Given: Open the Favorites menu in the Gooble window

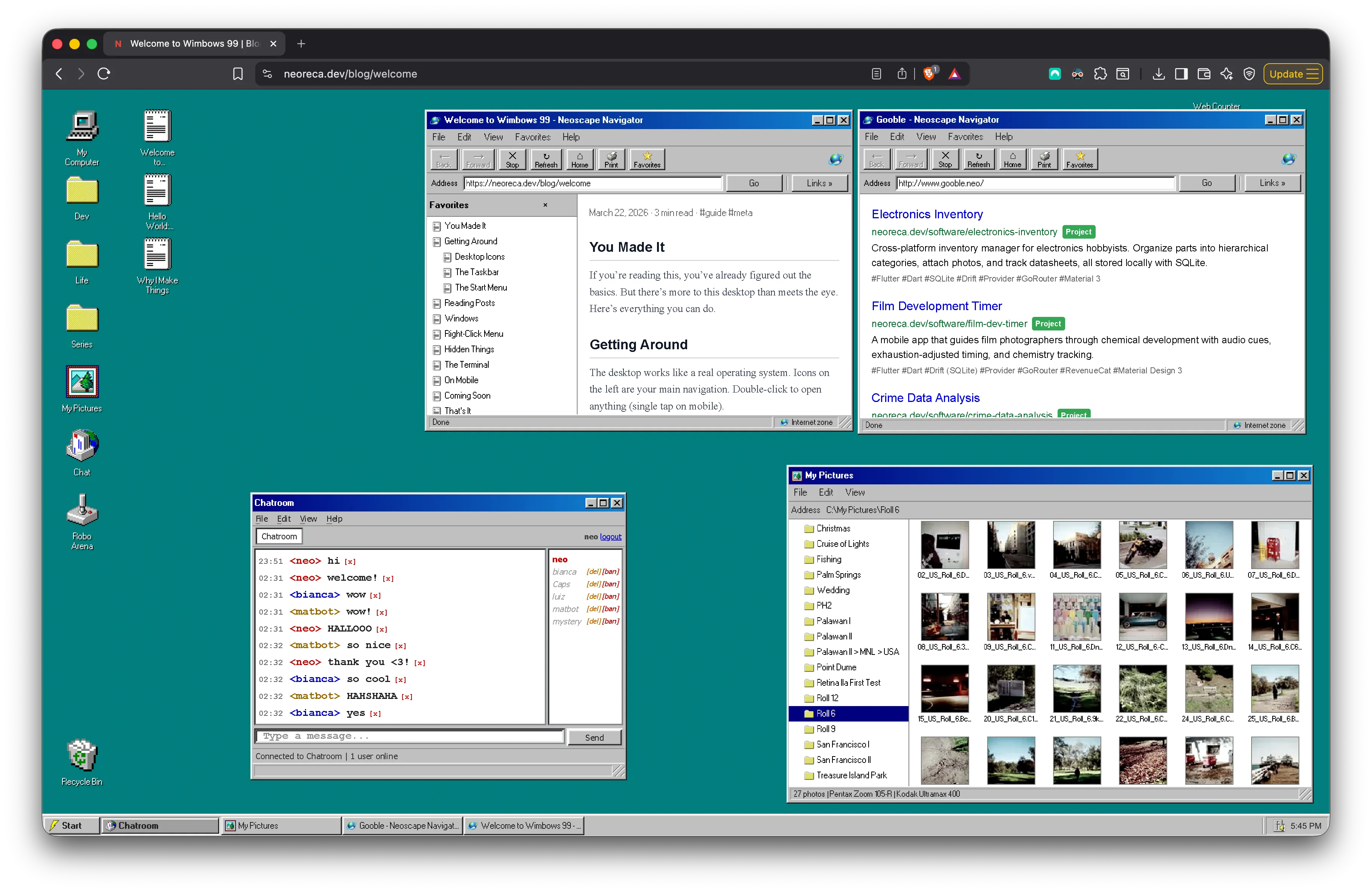Looking at the screenshot, I should coord(965,137).
